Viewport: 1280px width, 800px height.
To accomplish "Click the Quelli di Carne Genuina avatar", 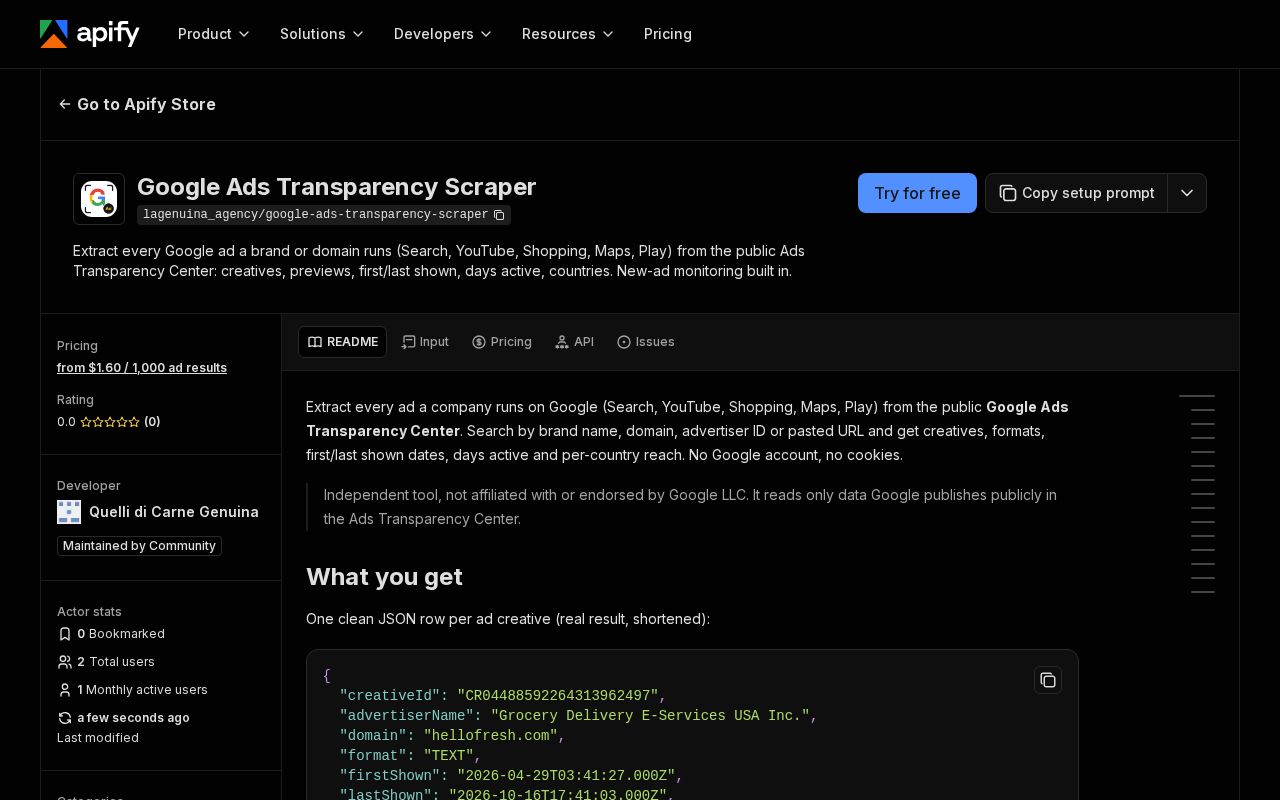I will pyautogui.click(x=69, y=512).
